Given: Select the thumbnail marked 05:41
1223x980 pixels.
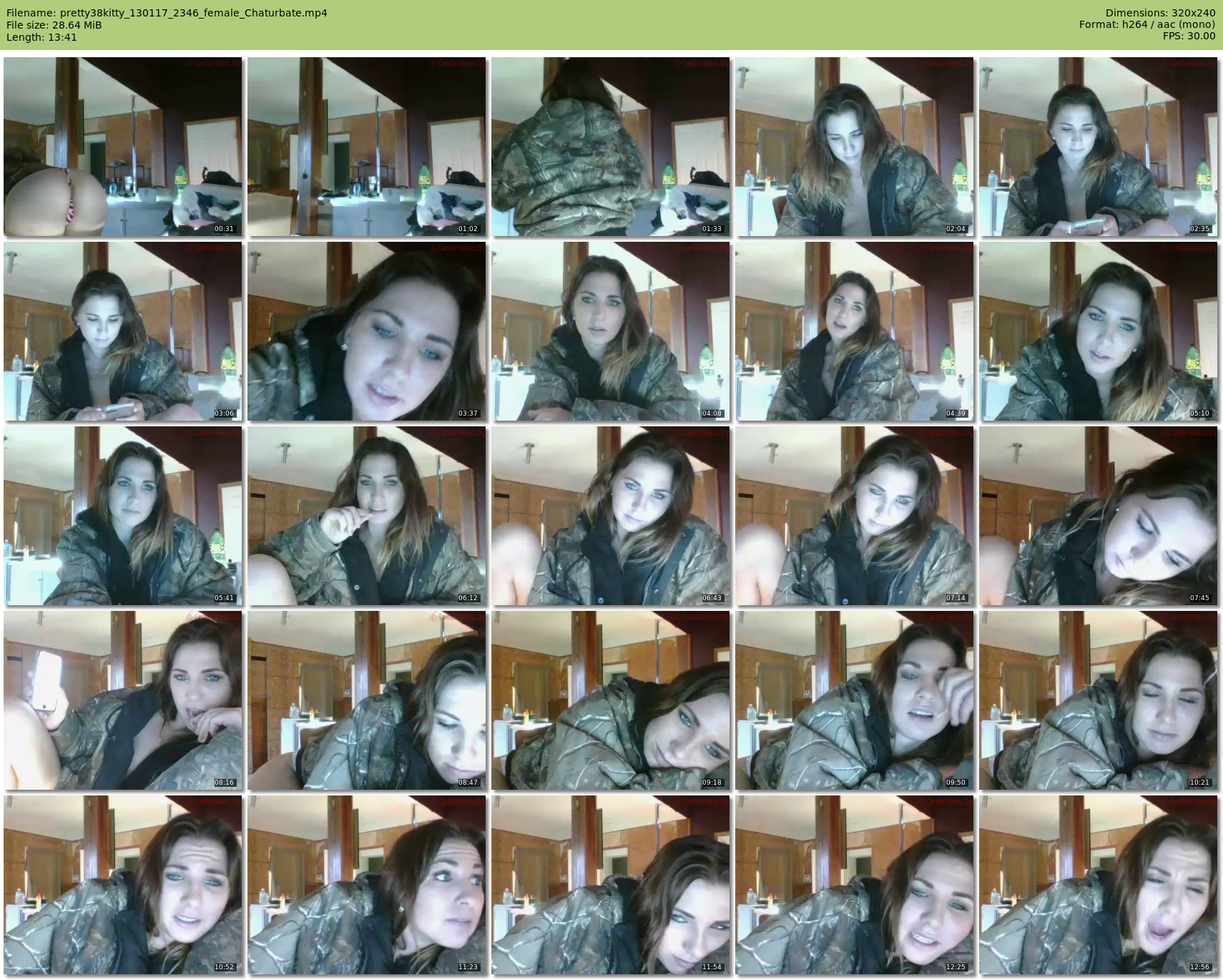Looking at the screenshot, I should coord(123,516).
